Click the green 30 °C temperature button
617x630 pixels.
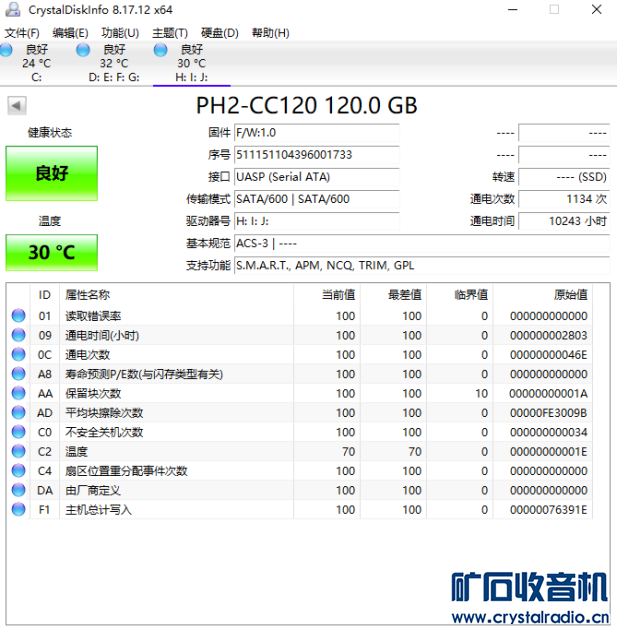(x=51, y=252)
